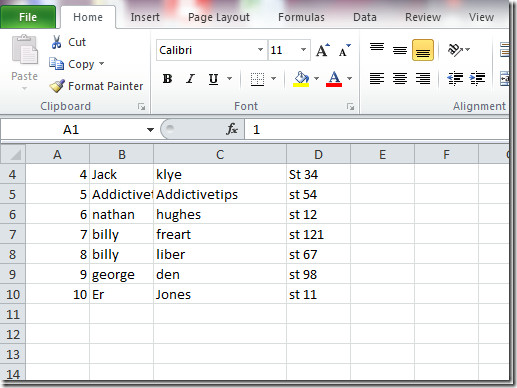
Task: Select the cell containing klye
Action: click(x=220, y=174)
